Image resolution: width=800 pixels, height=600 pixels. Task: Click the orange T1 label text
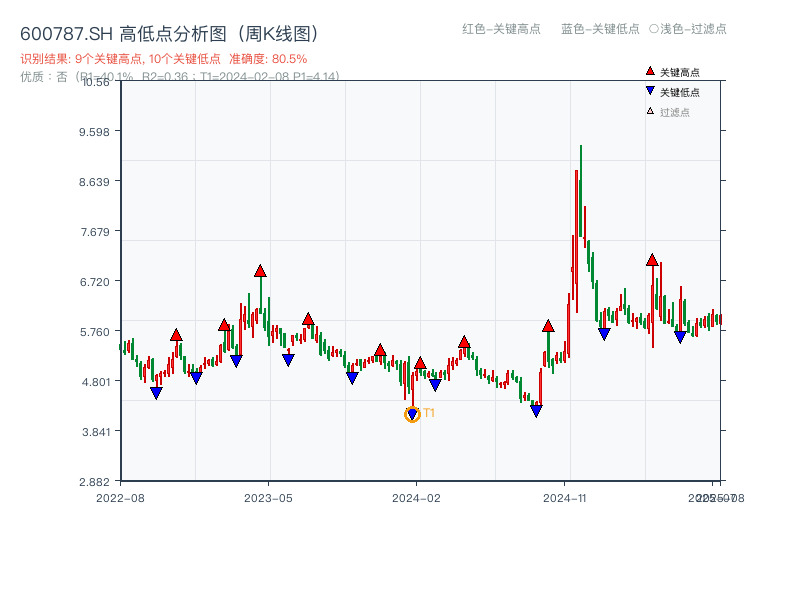click(429, 413)
